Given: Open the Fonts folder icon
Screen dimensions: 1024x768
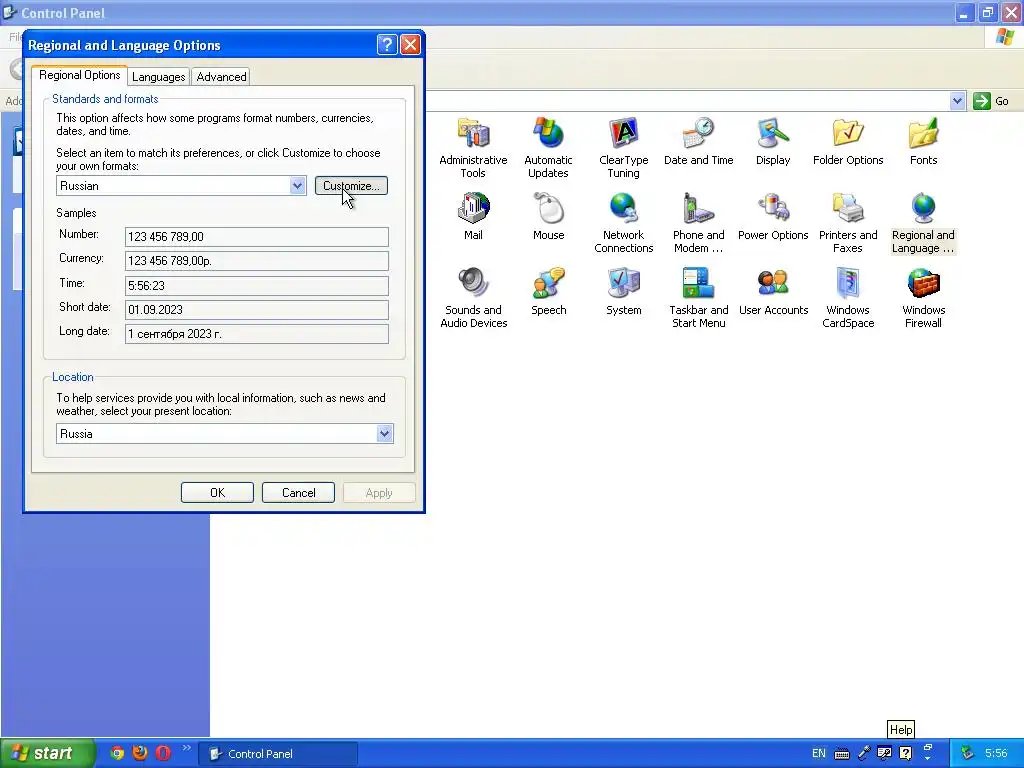Looking at the screenshot, I should pos(923,141).
